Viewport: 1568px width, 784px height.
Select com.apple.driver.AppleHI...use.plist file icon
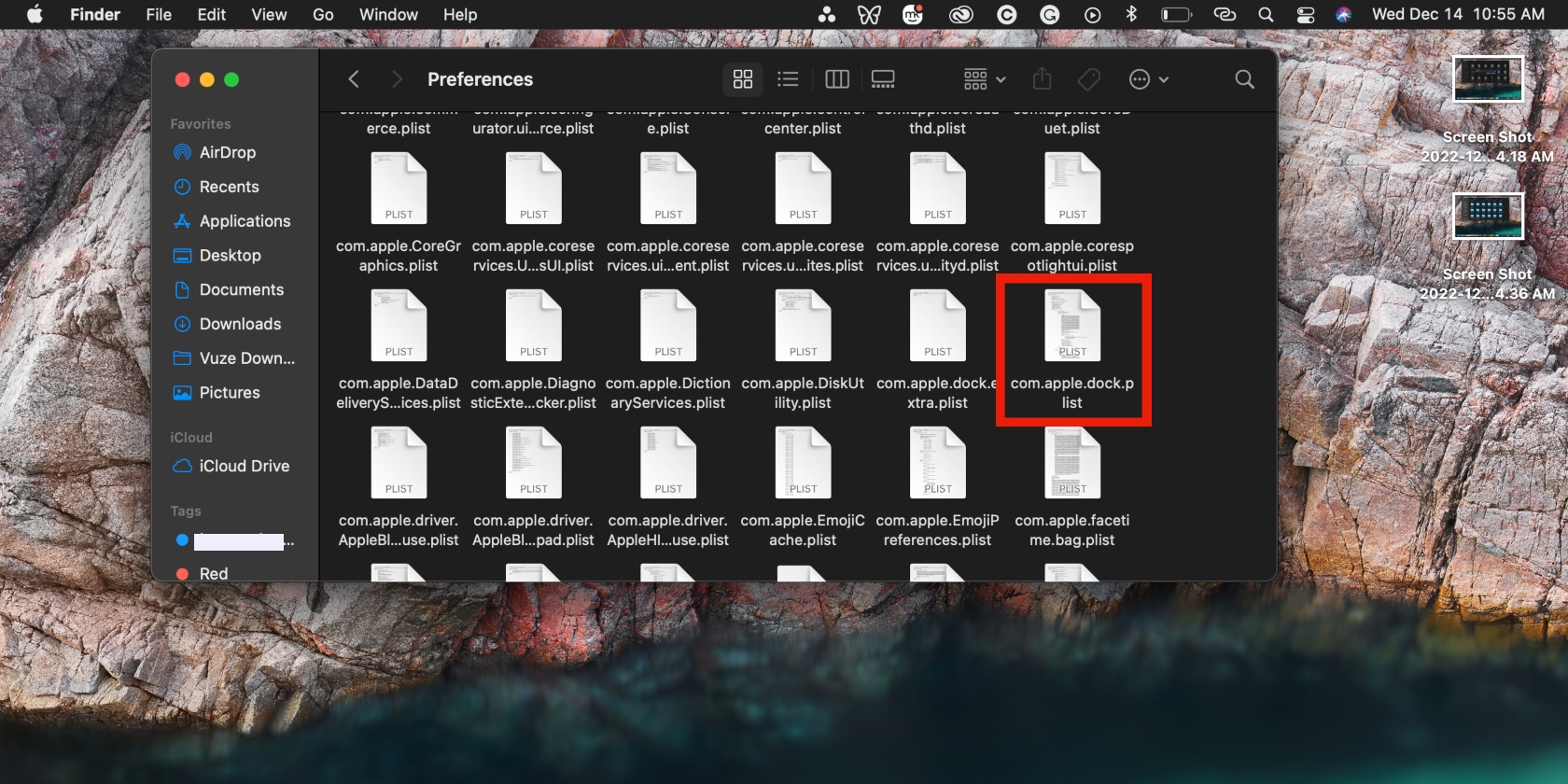click(668, 462)
